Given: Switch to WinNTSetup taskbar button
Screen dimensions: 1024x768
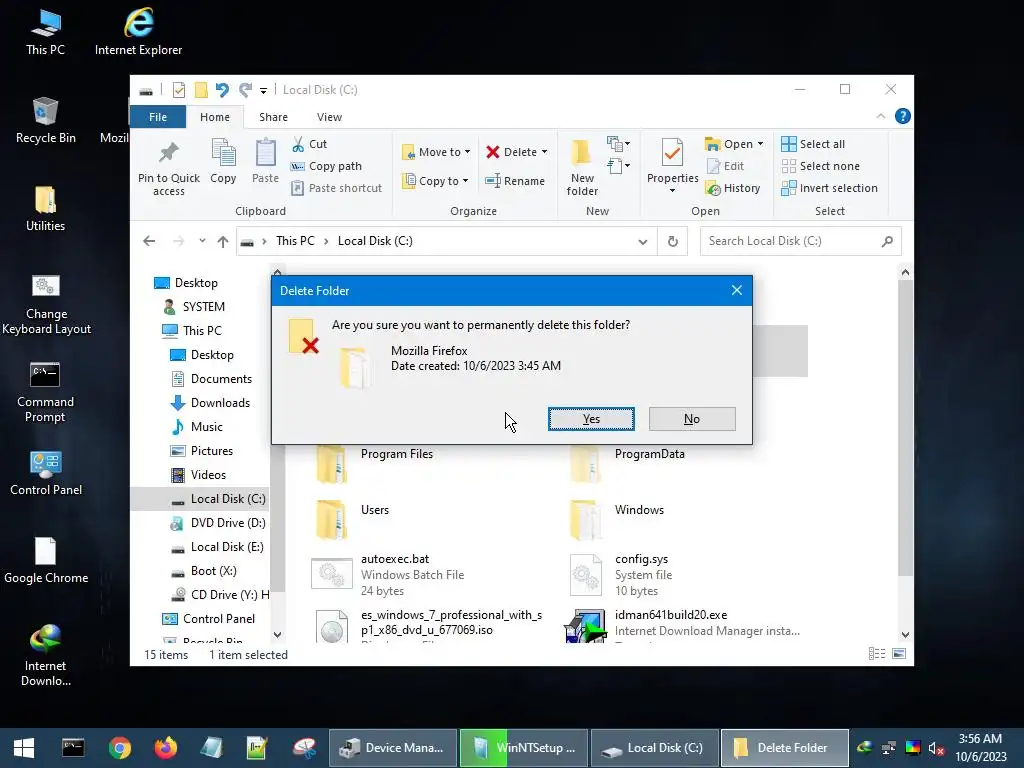Looking at the screenshot, I should pyautogui.click(x=524, y=748).
